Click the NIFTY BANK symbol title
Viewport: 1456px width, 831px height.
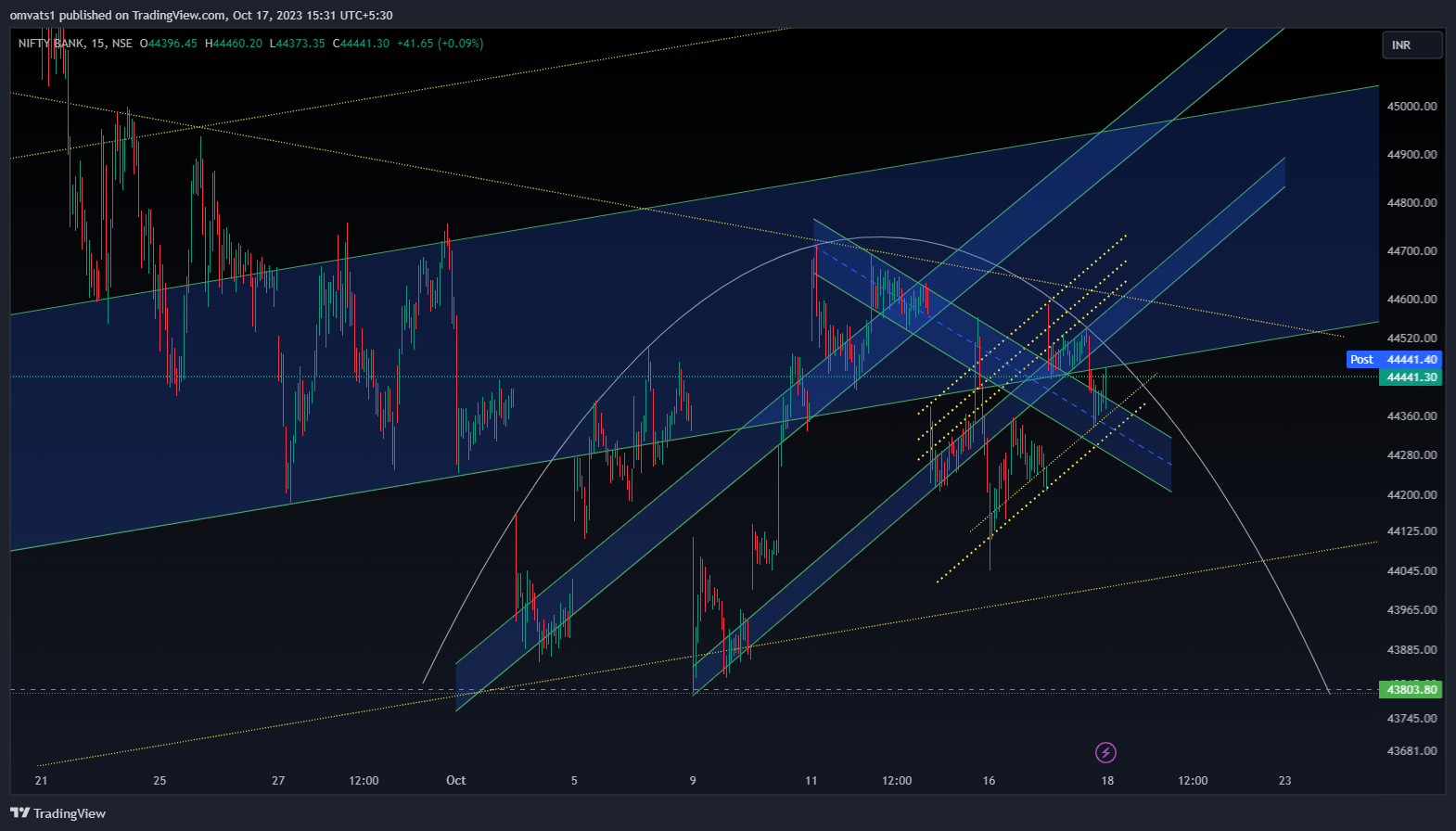[x=51, y=44]
